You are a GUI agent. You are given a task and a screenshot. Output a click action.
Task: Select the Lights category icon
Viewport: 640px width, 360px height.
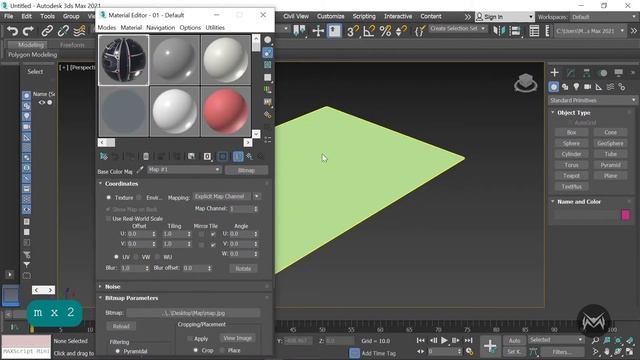point(576,87)
